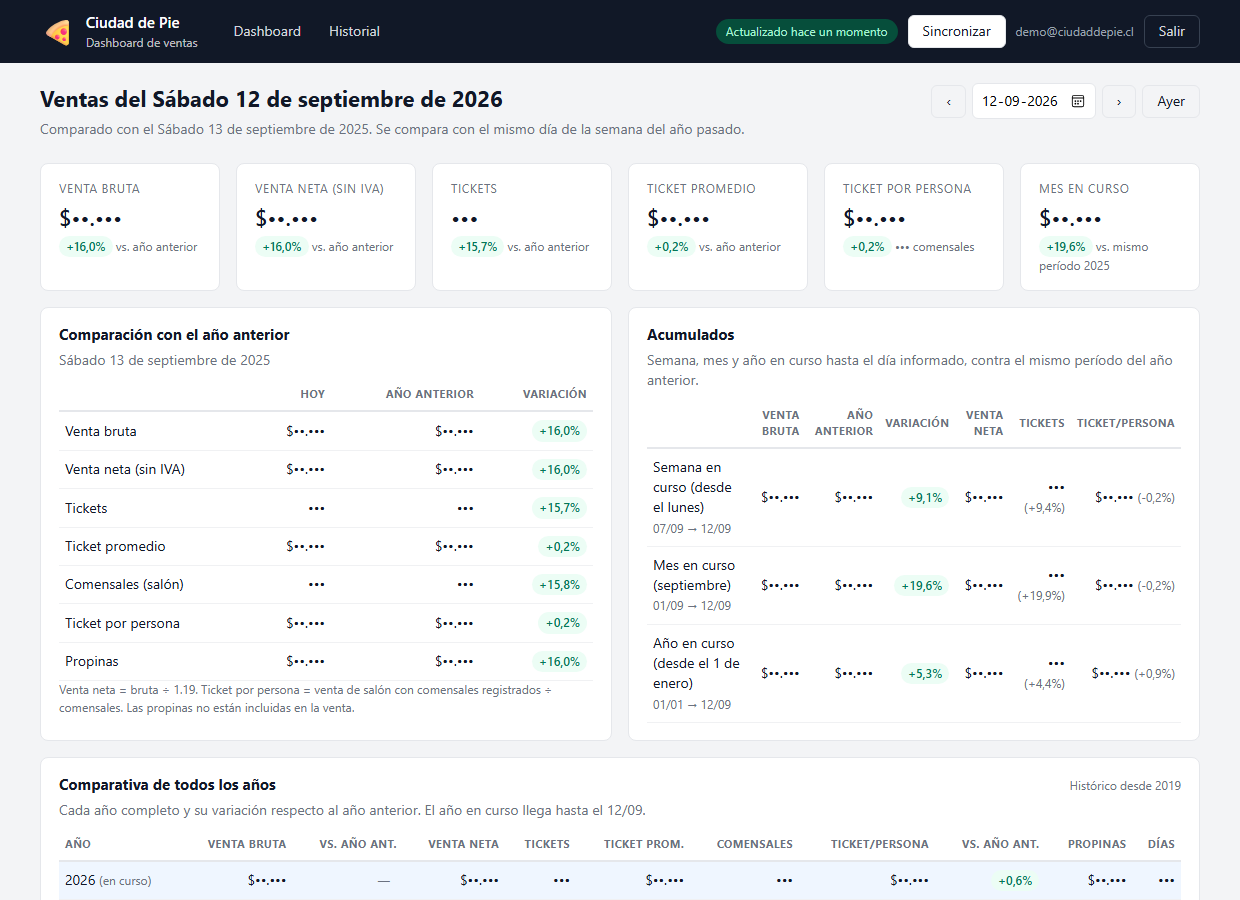
Task: Click +15,7% badge in Tickets card
Action: click(477, 247)
